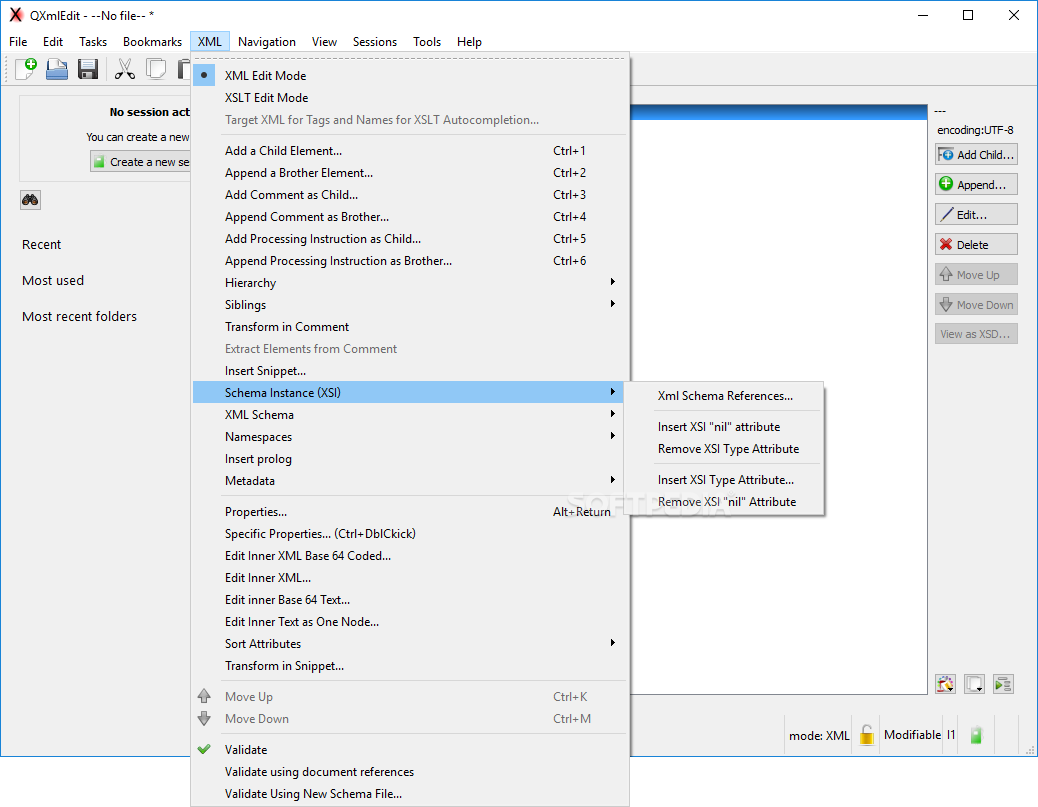Click the highlighted Schema Instance (XSI) entry
Viewport: 1038px width, 807px height.
coord(410,393)
